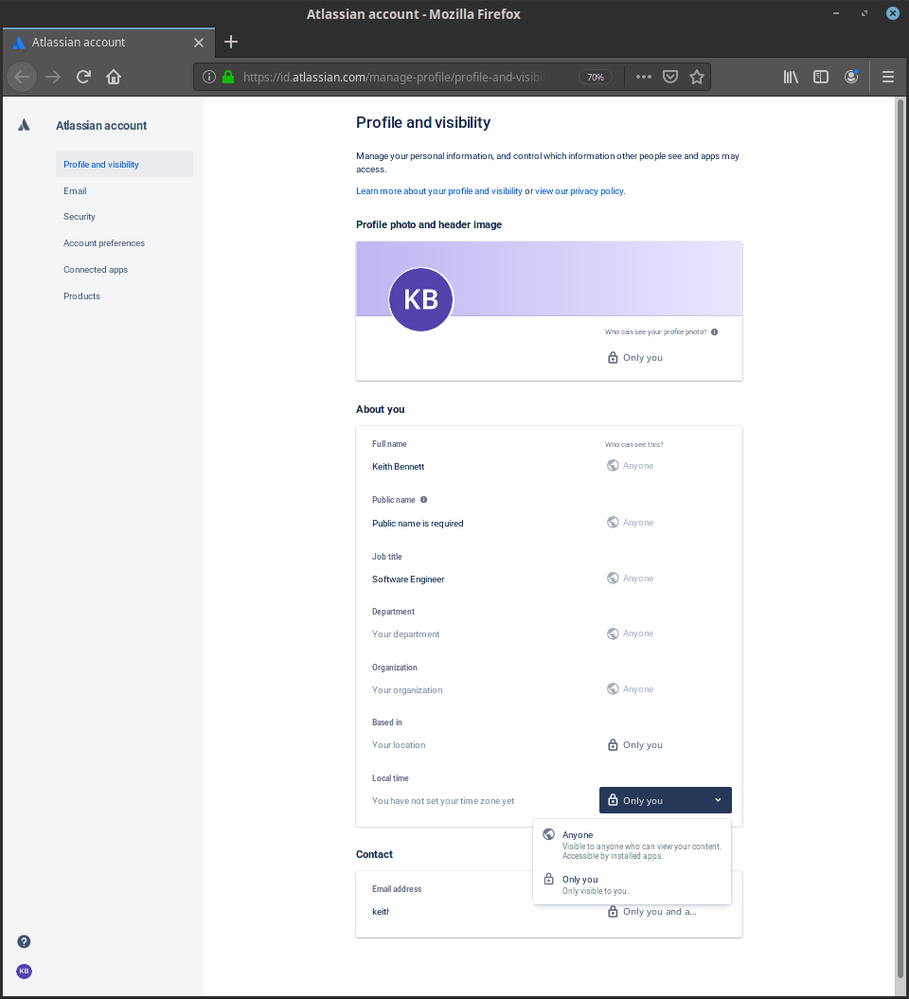Click the Atlassian logo in the sidebar
The width and height of the screenshot is (909, 999).
click(24, 125)
